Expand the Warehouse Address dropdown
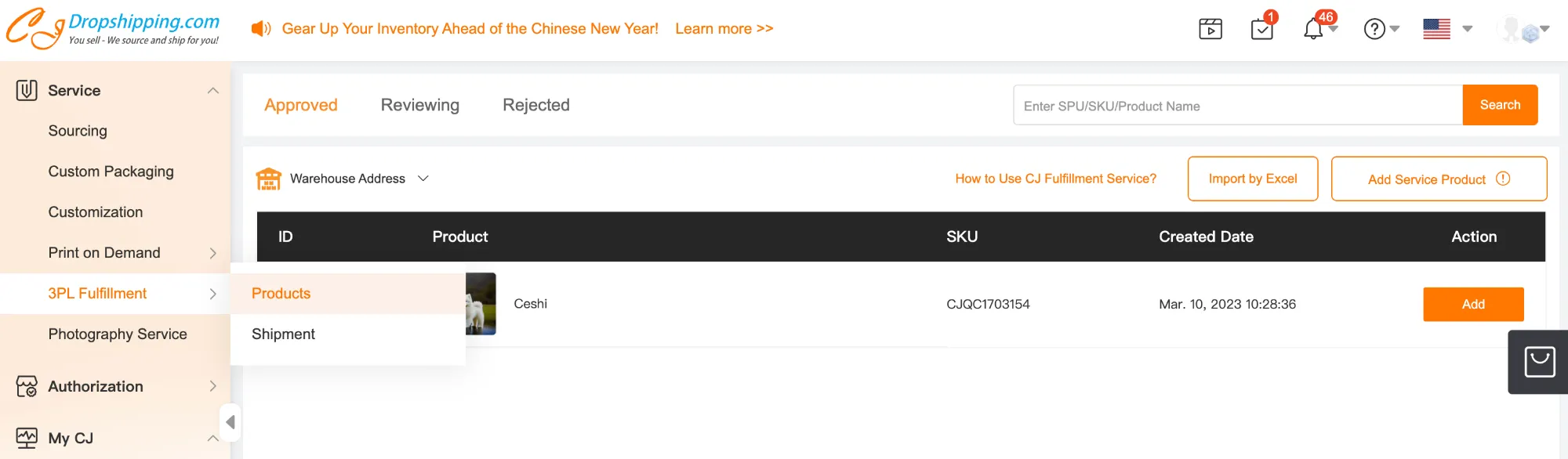The image size is (1568, 459). pyautogui.click(x=423, y=179)
